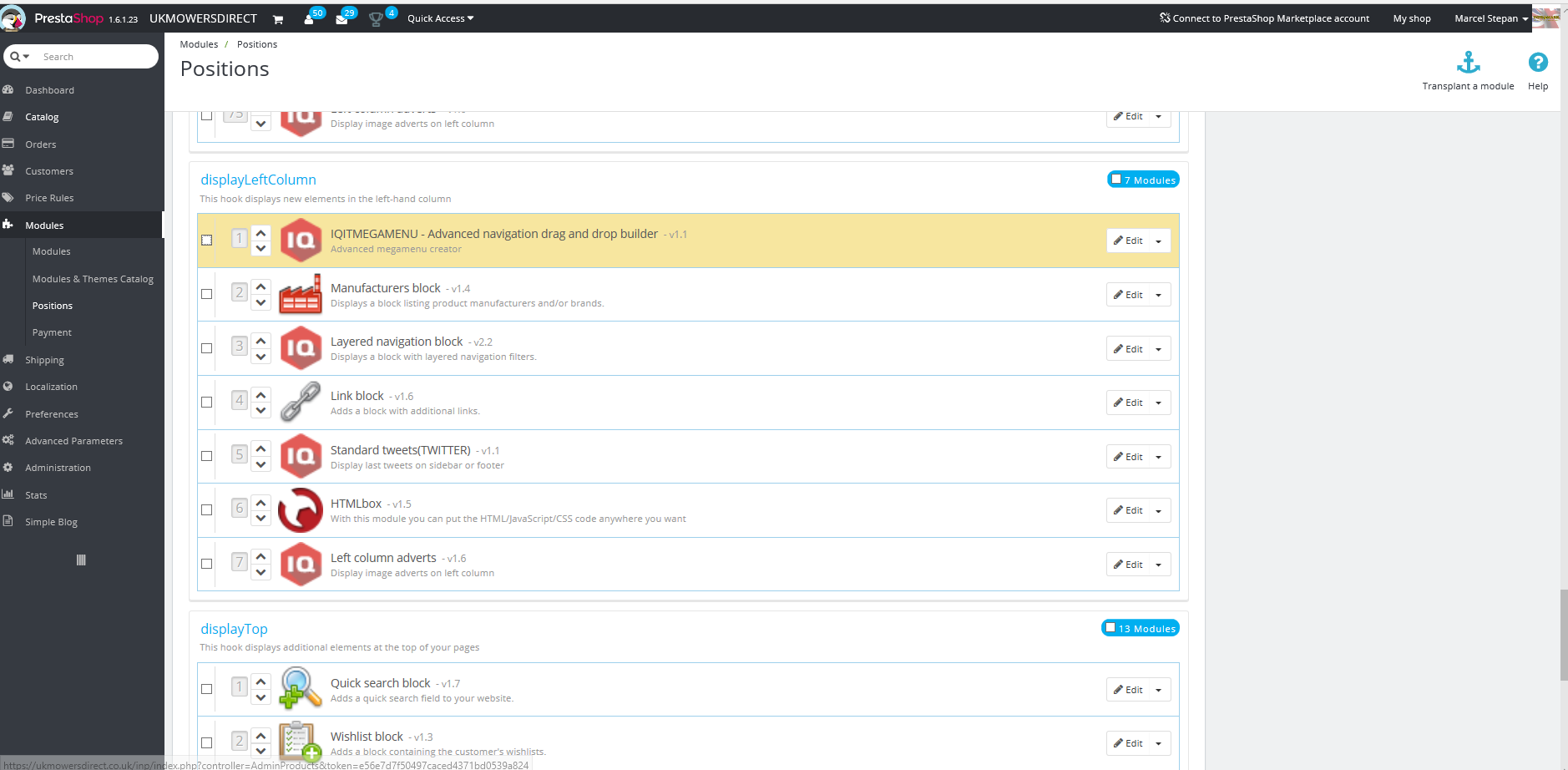Check the Link block checkbox

207,403
